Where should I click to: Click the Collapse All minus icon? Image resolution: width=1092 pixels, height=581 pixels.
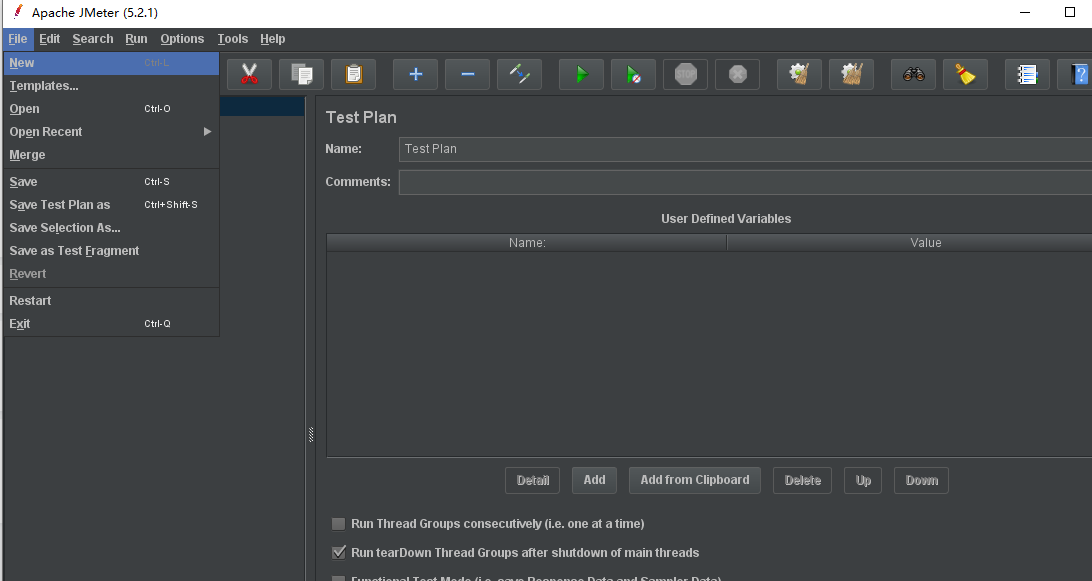click(468, 74)
